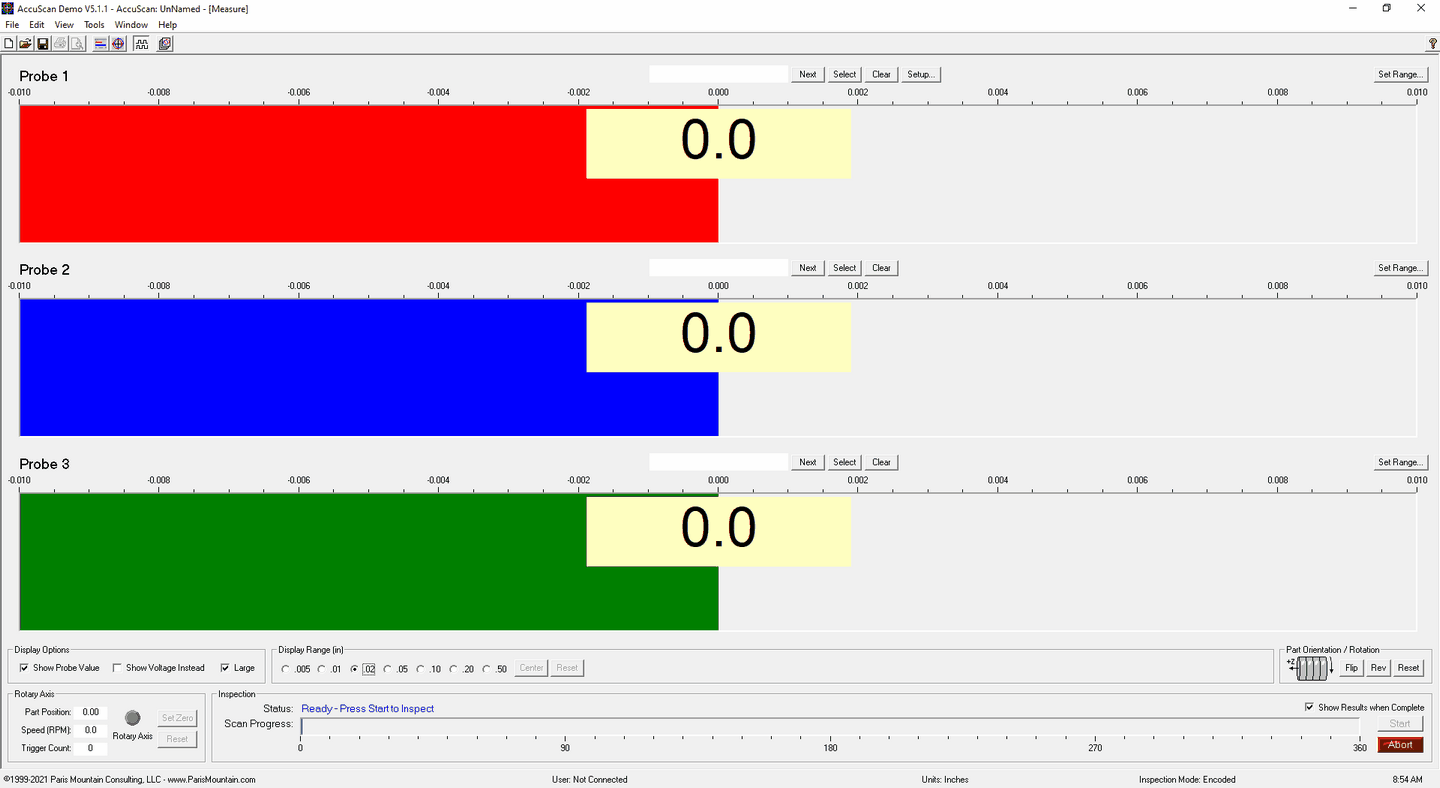
Task: Click the Open folder toolbar icon
Action: pos(25,44)
